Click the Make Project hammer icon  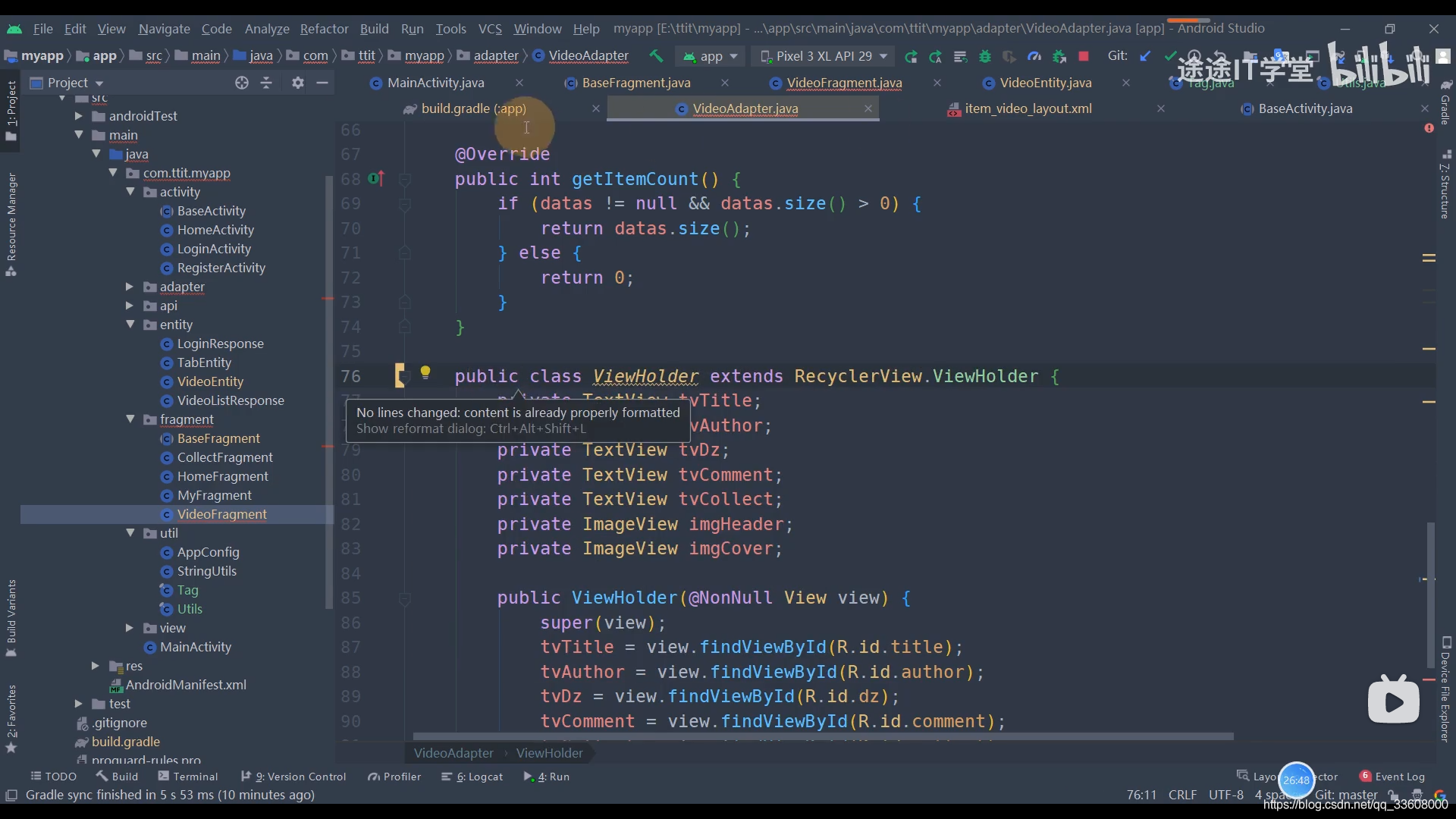(656, 56)
